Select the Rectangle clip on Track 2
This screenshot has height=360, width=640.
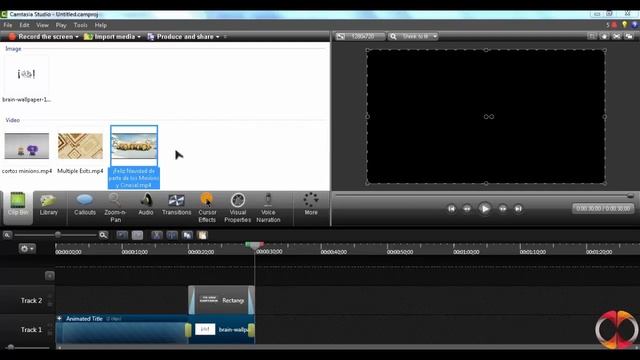point(221,300)
